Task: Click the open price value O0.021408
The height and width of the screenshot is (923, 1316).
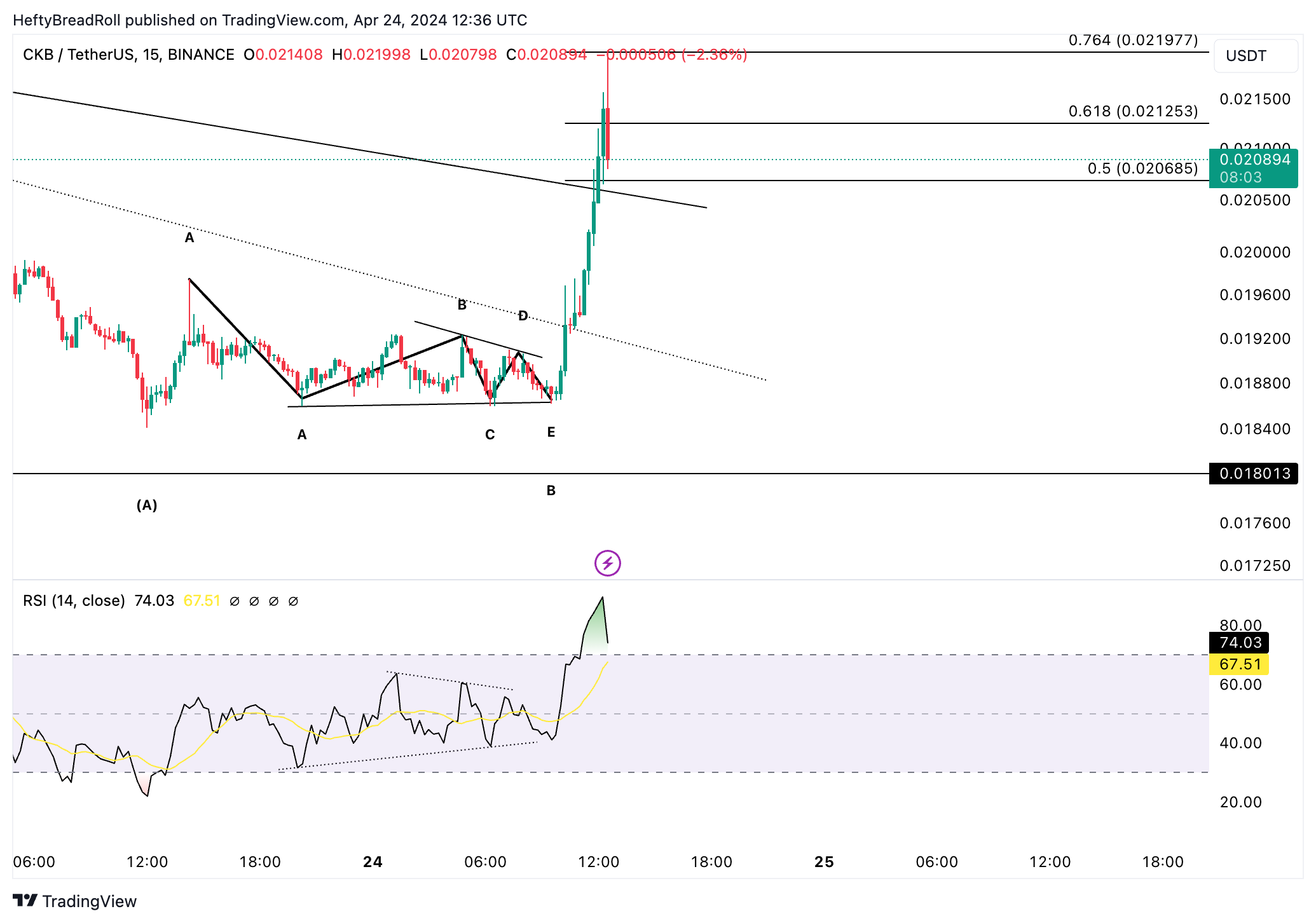Action: (x=283, y=55)
